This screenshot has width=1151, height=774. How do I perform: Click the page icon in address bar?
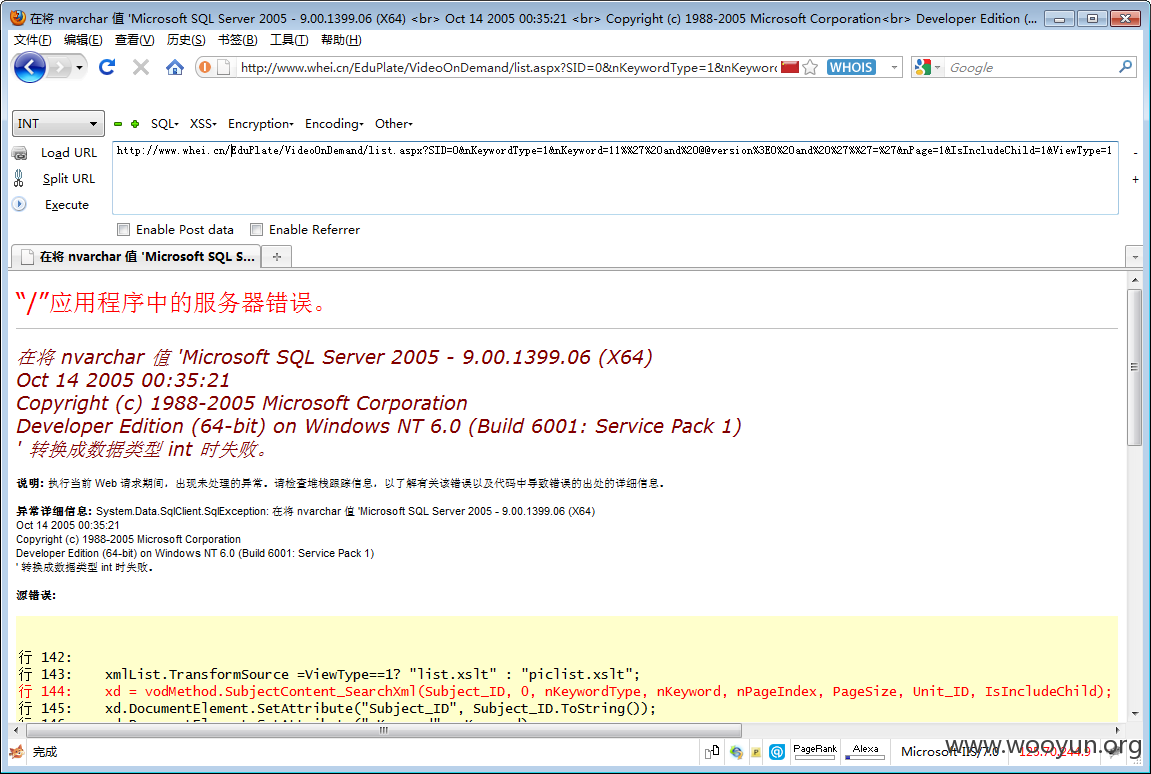point(224,68)
